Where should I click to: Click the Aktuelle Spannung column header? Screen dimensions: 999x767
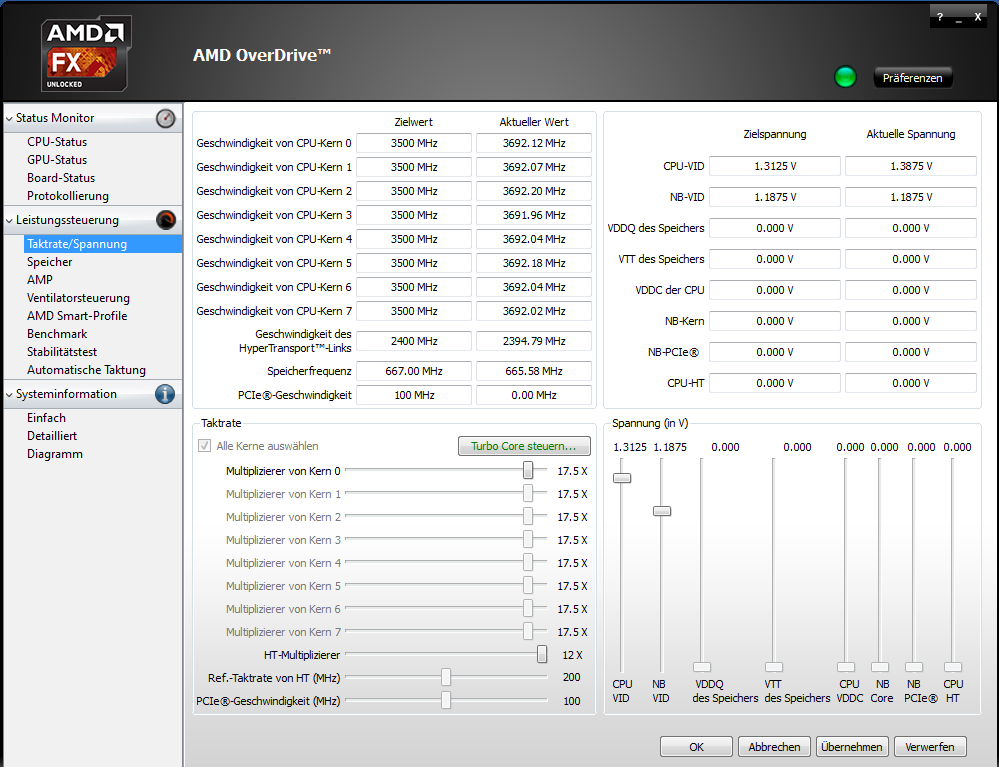pos(911,134)
